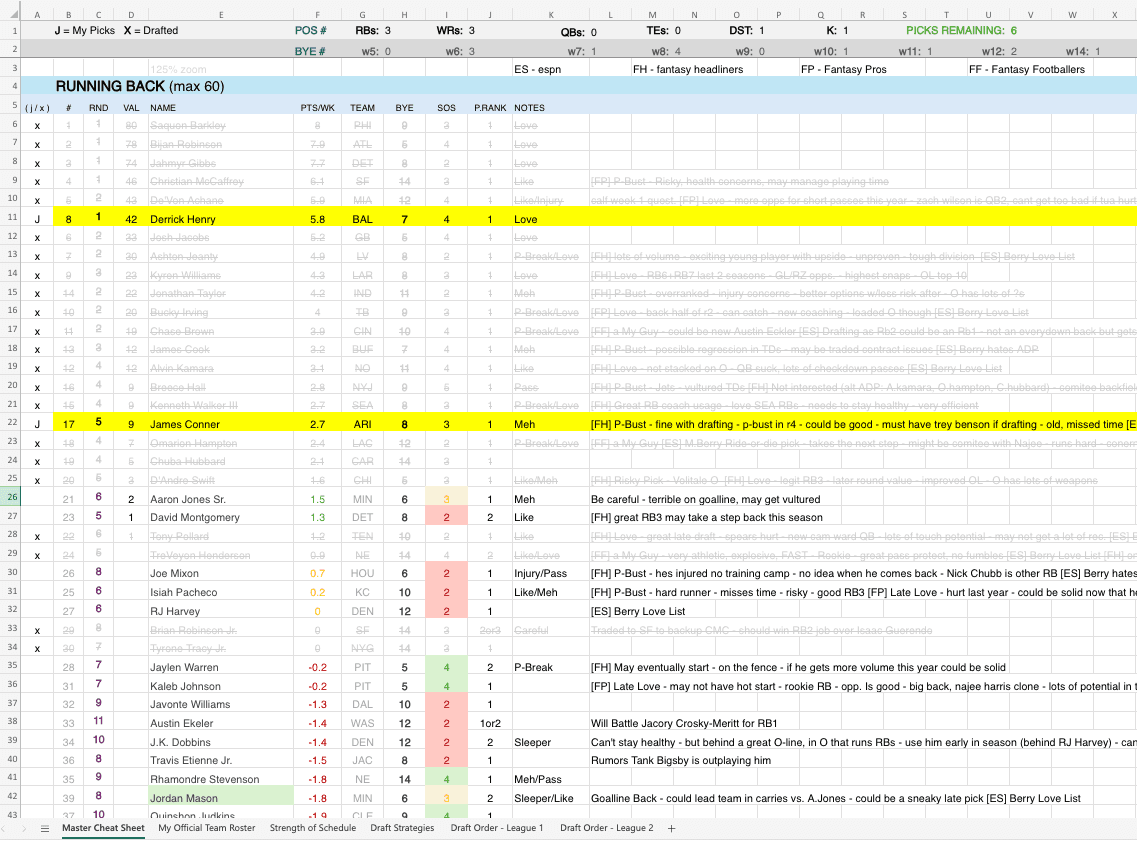Select column K header
Viewport: 1137px width, 842px height.
pyautogui.click(x=551, y=15)
